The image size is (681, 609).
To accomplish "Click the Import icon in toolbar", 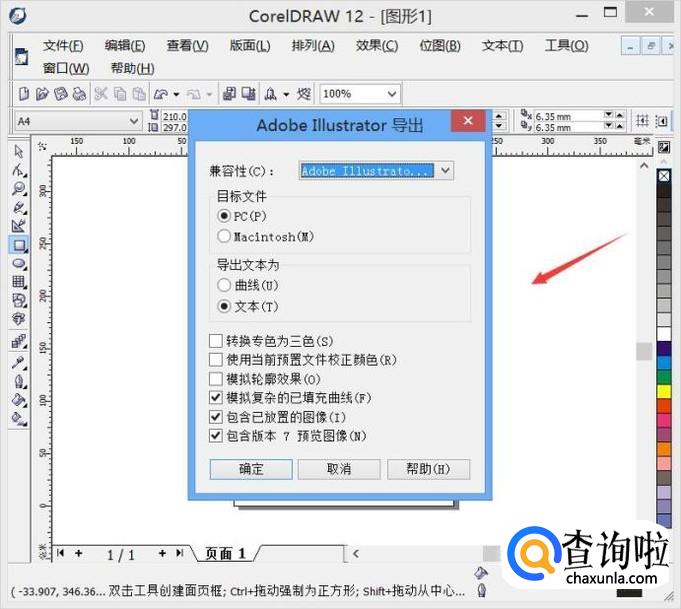I will pos(229,93).
